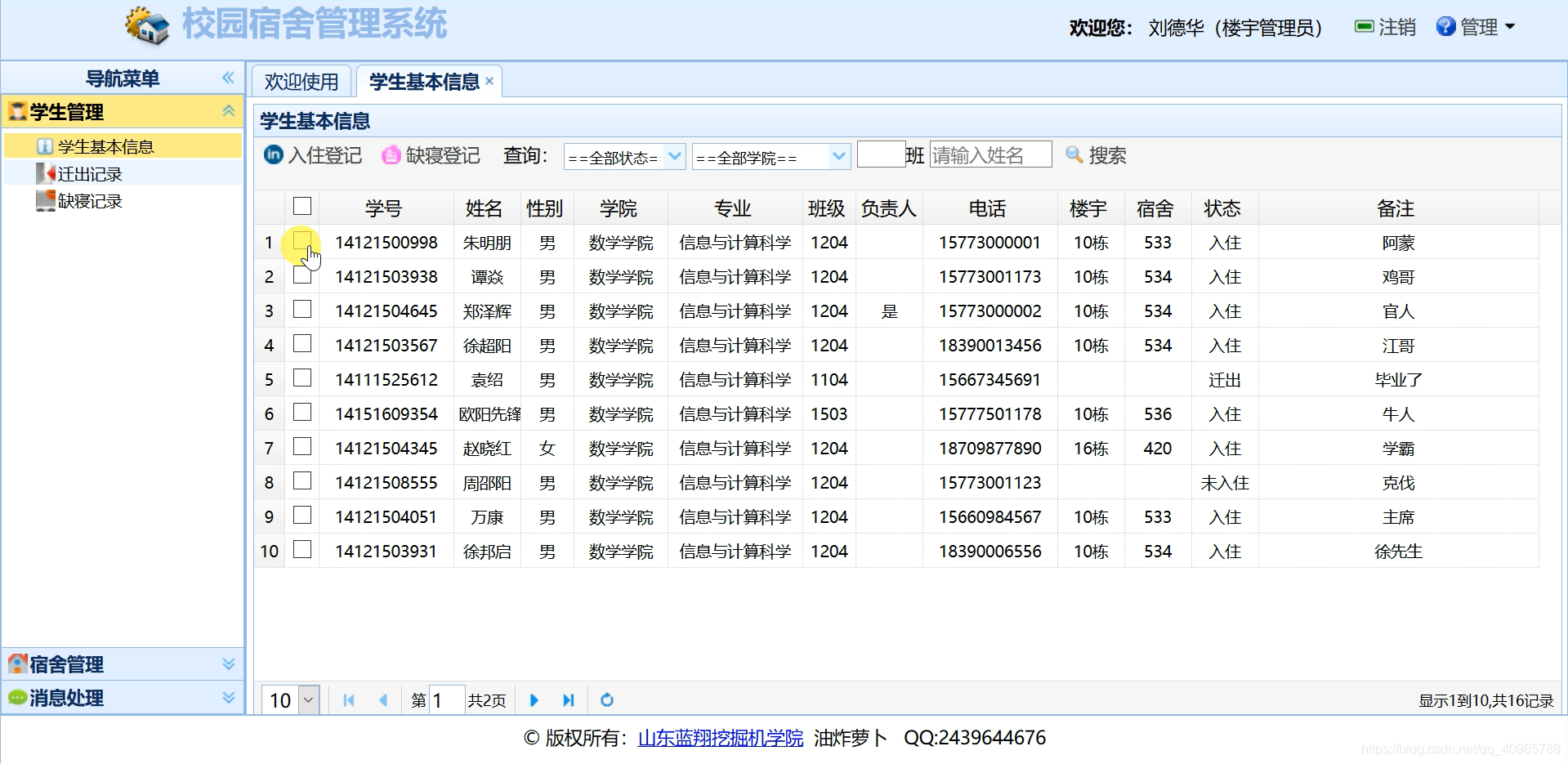Check the row for 徐超阳
Image resolution: width=1568 pixels, height=764 pixels.
coord(302,343)
